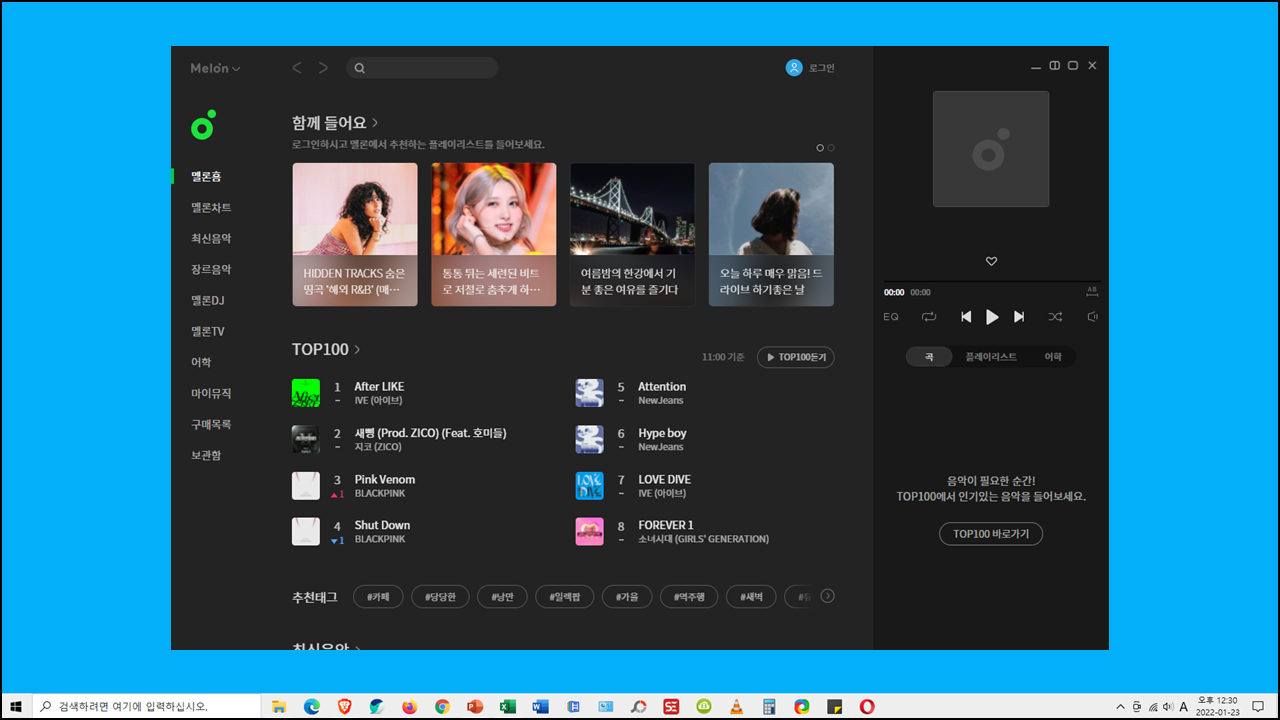This screenshot has height=720, width=1280.
Task: Play the current track
Action: [992, 317]
